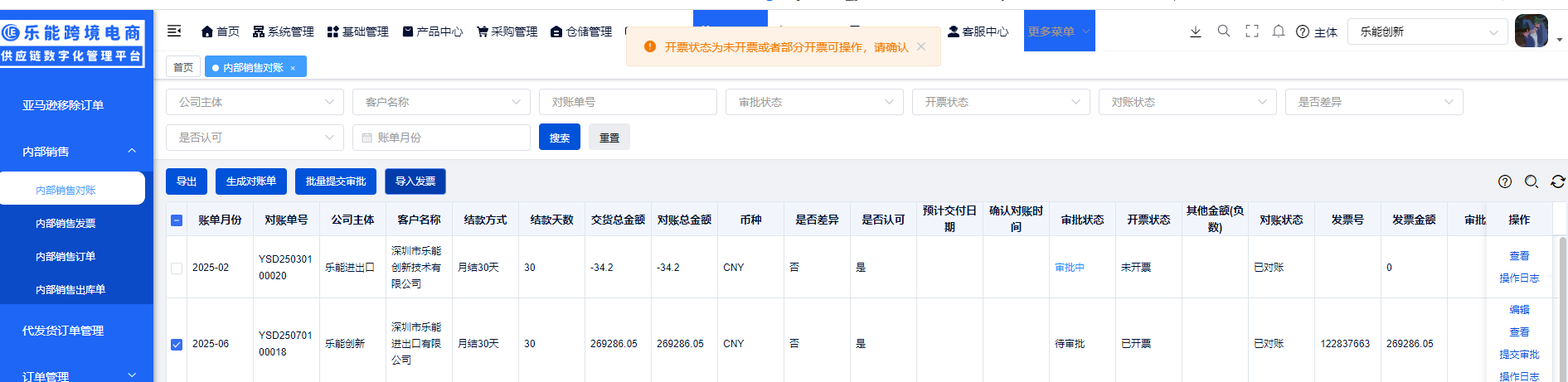The height and width of the screenshot is (382, 1568).
Task: Open the 客服中心 menu
Action: [978, 31]
